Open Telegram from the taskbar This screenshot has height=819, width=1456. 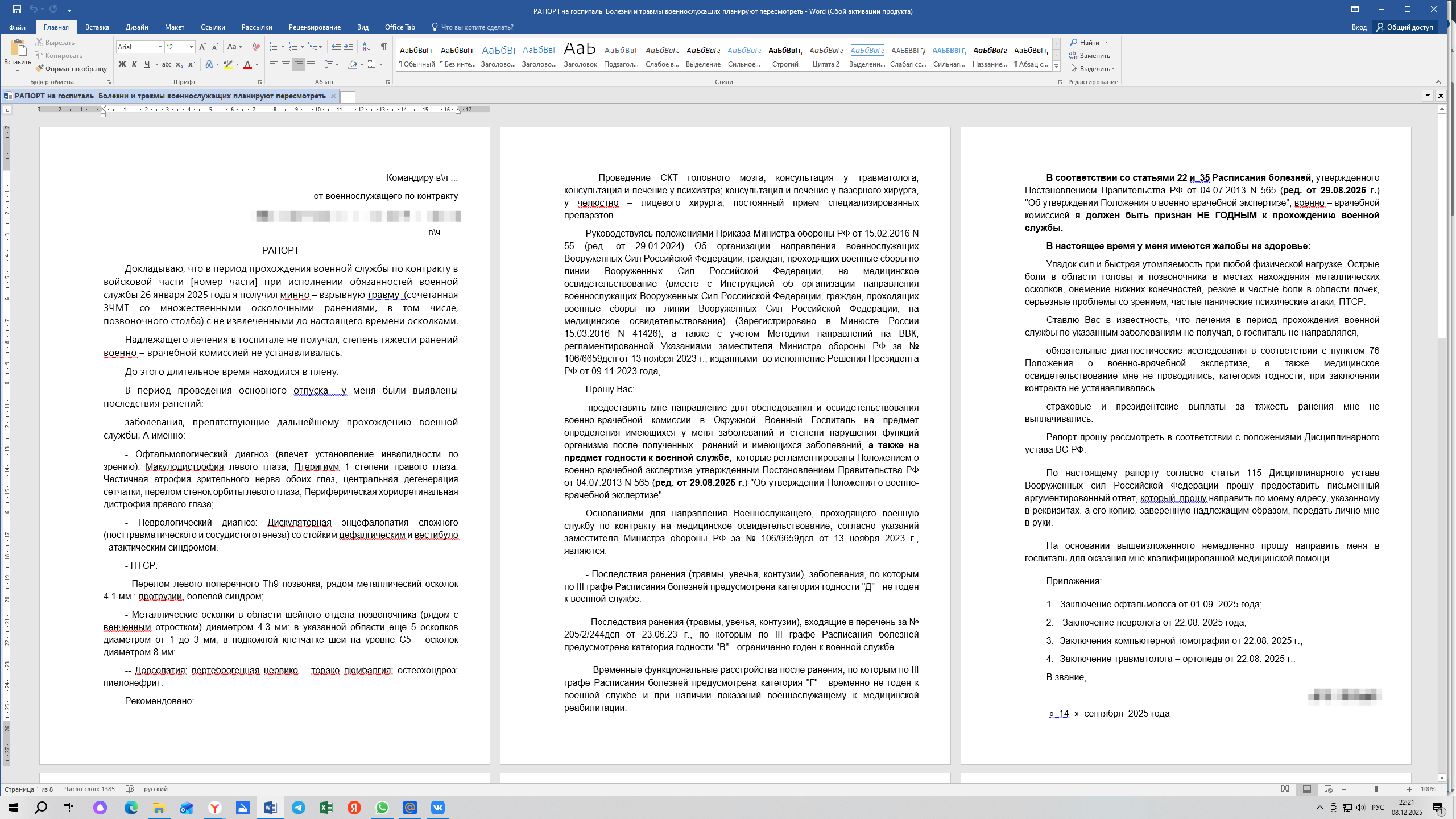[x=298, y=808]
